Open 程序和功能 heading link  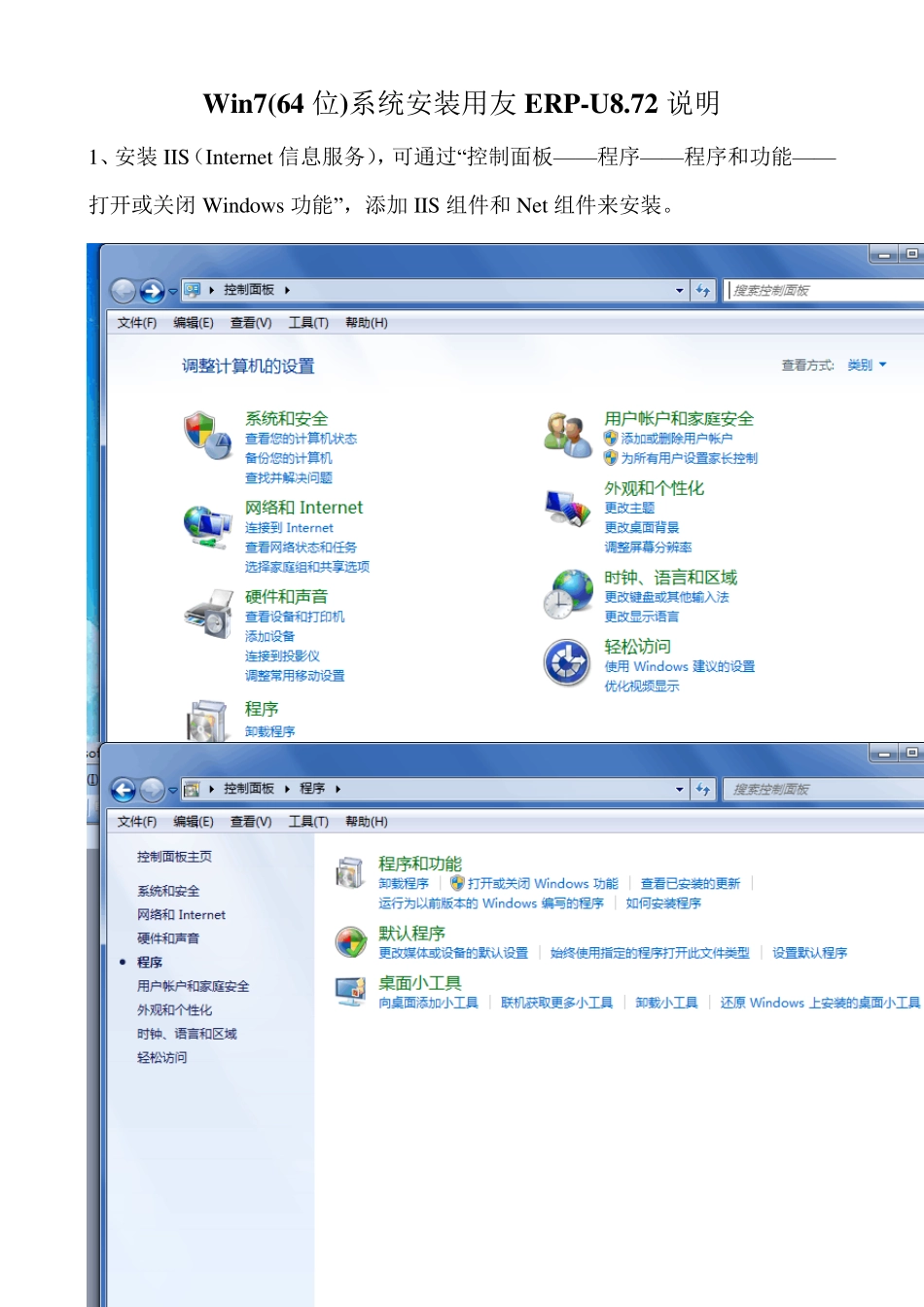pyautogui.click(x=420, y=864)
